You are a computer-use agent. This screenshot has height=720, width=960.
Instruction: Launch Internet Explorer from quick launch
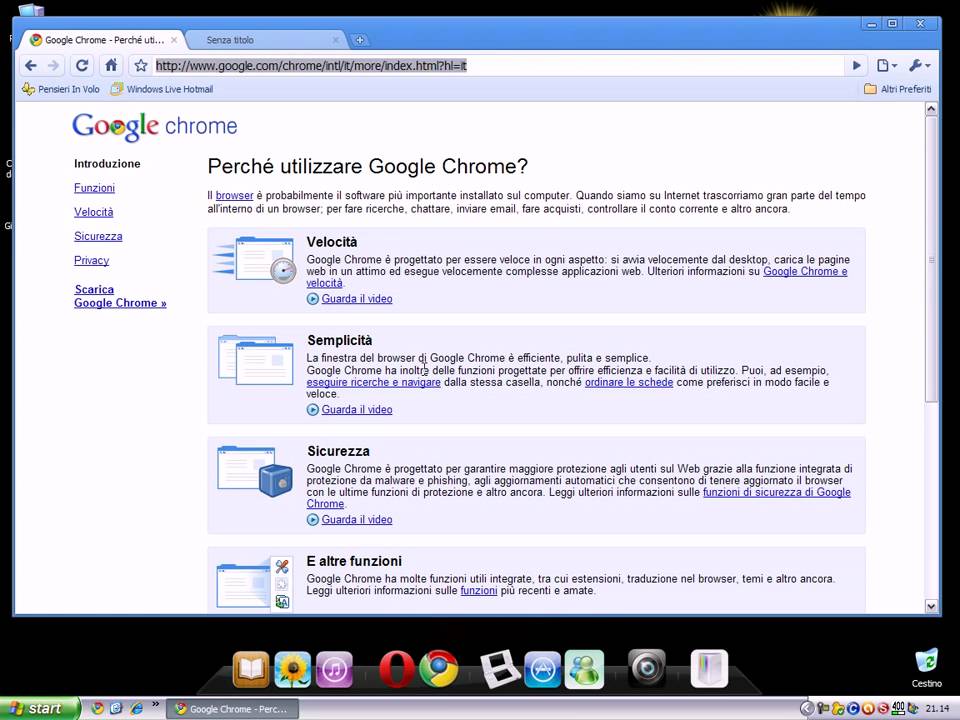(x=136, y=708)
